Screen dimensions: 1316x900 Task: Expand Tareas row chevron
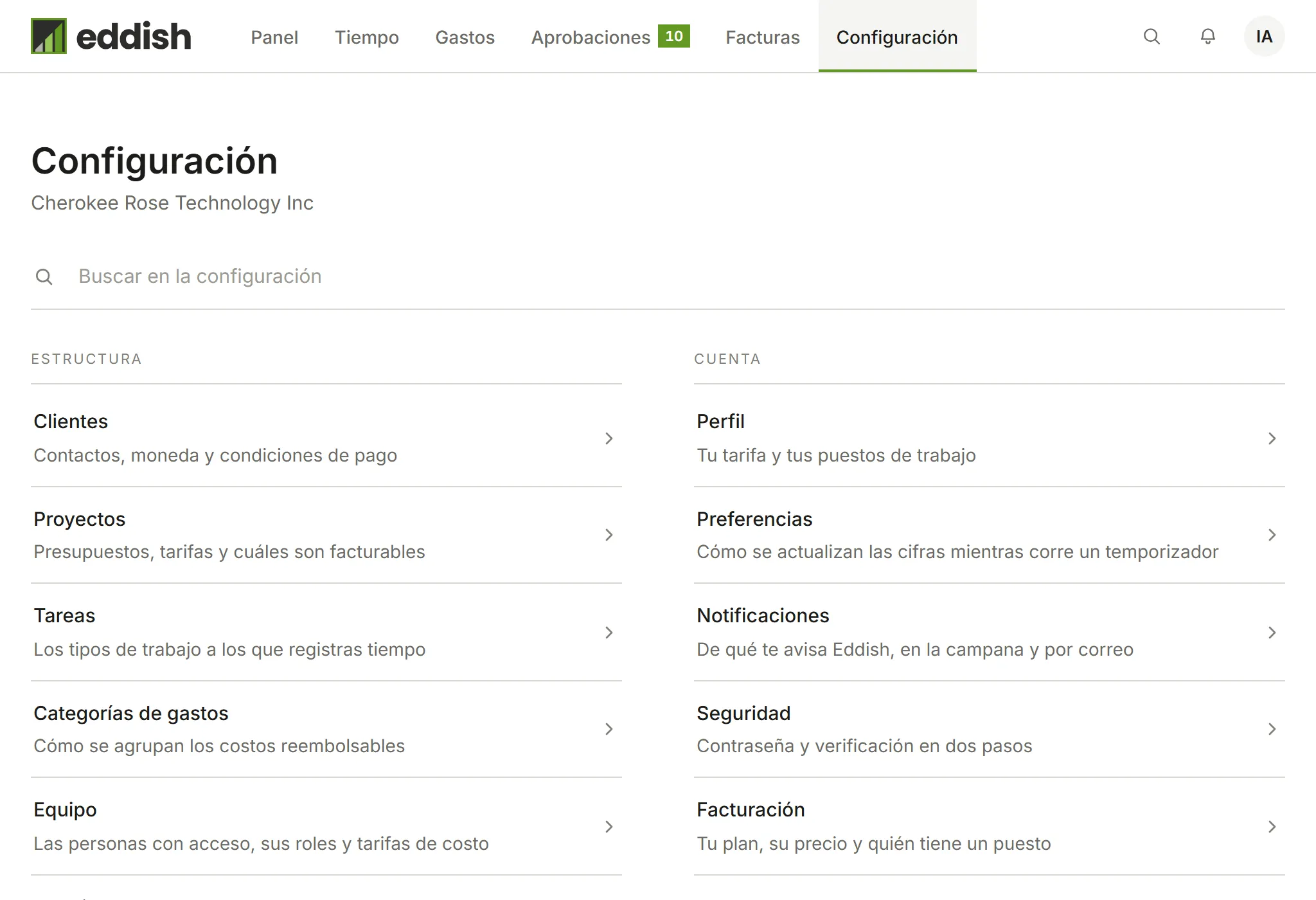pyautogui.click(x=609, y=633)
